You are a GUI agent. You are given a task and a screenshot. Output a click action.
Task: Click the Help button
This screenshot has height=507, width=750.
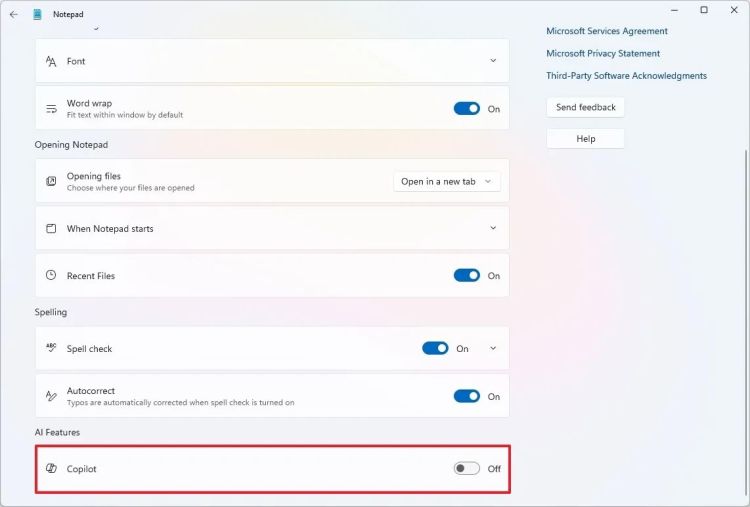coord(586,139)
